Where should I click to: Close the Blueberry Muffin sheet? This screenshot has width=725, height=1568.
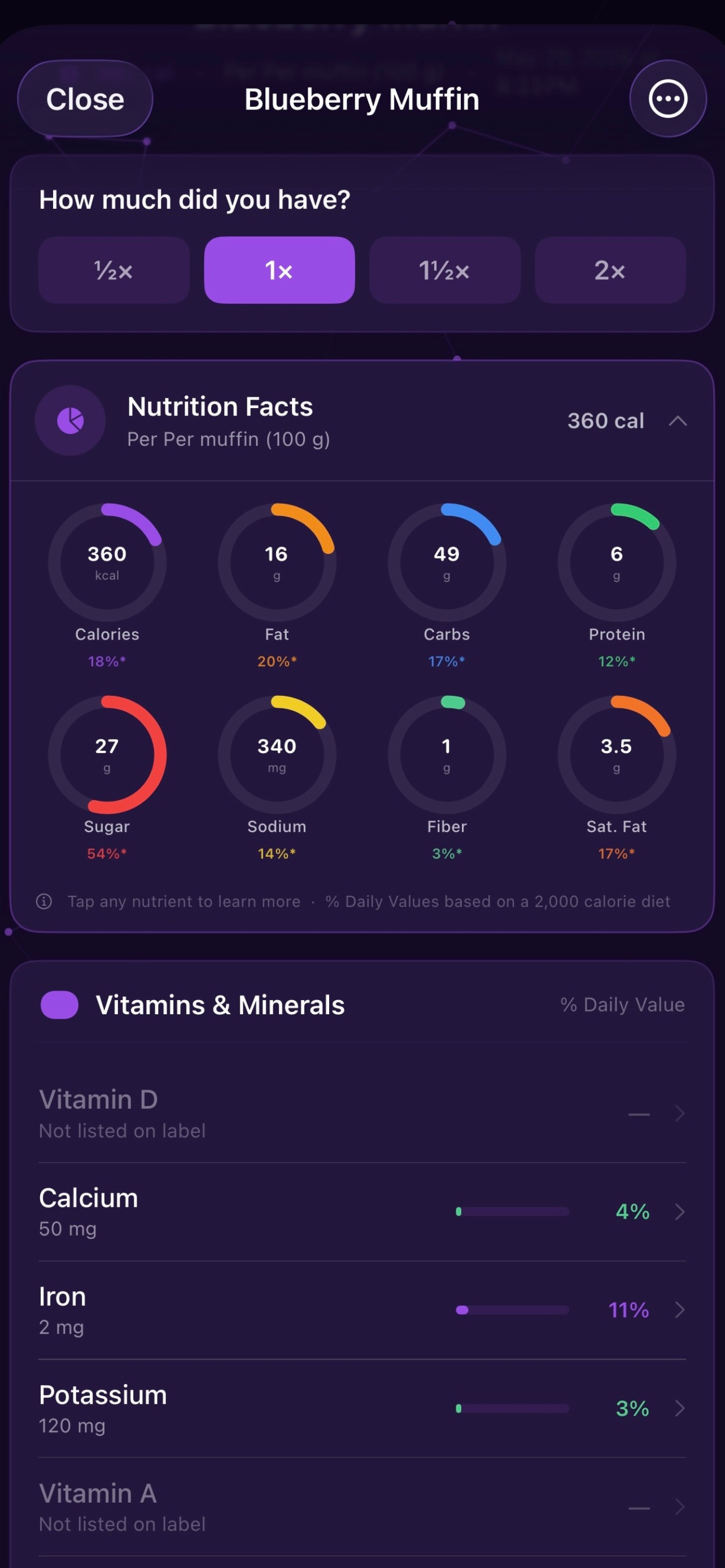85,99
